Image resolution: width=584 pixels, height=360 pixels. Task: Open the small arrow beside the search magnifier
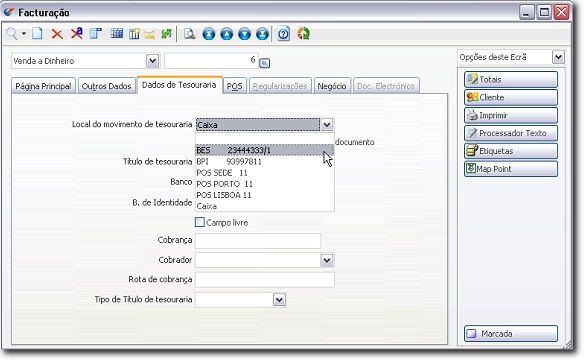(24, 34)
